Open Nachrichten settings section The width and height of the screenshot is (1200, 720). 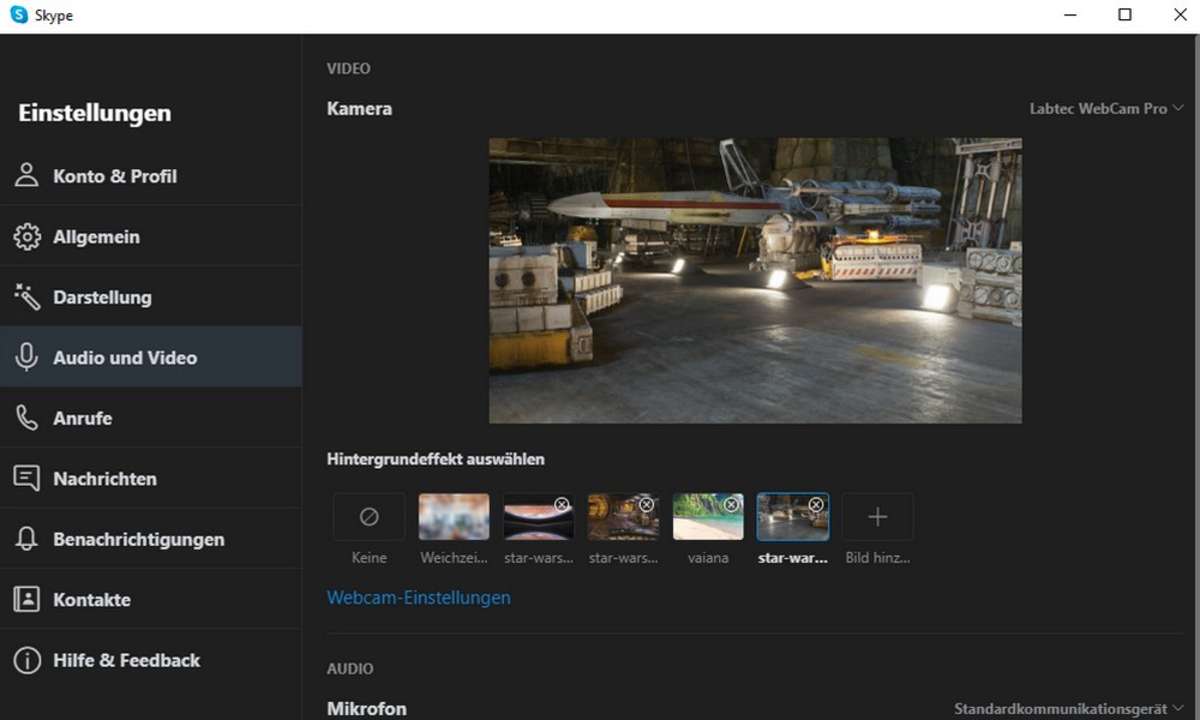(150, 478)
